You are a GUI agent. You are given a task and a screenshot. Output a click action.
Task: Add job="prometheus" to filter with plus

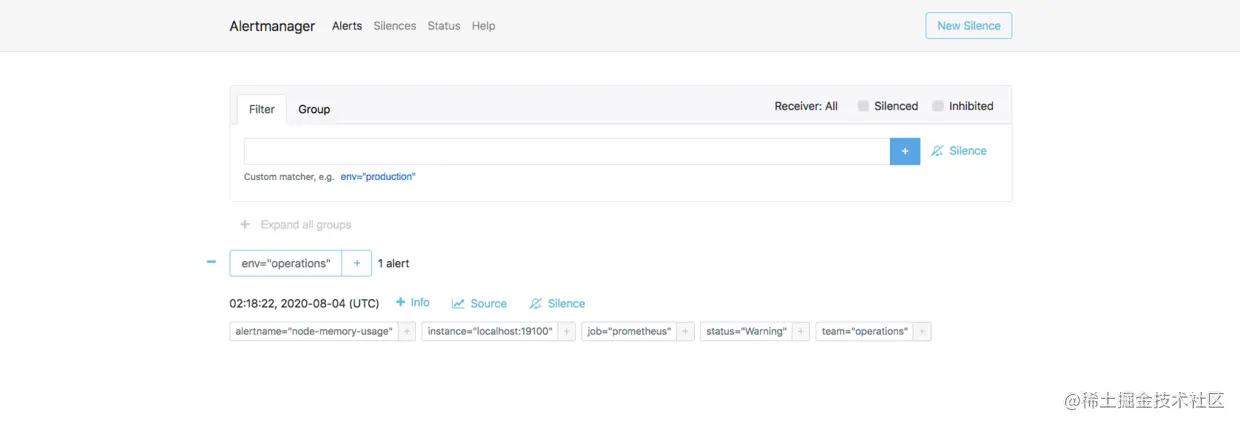[x=685, y=331]
